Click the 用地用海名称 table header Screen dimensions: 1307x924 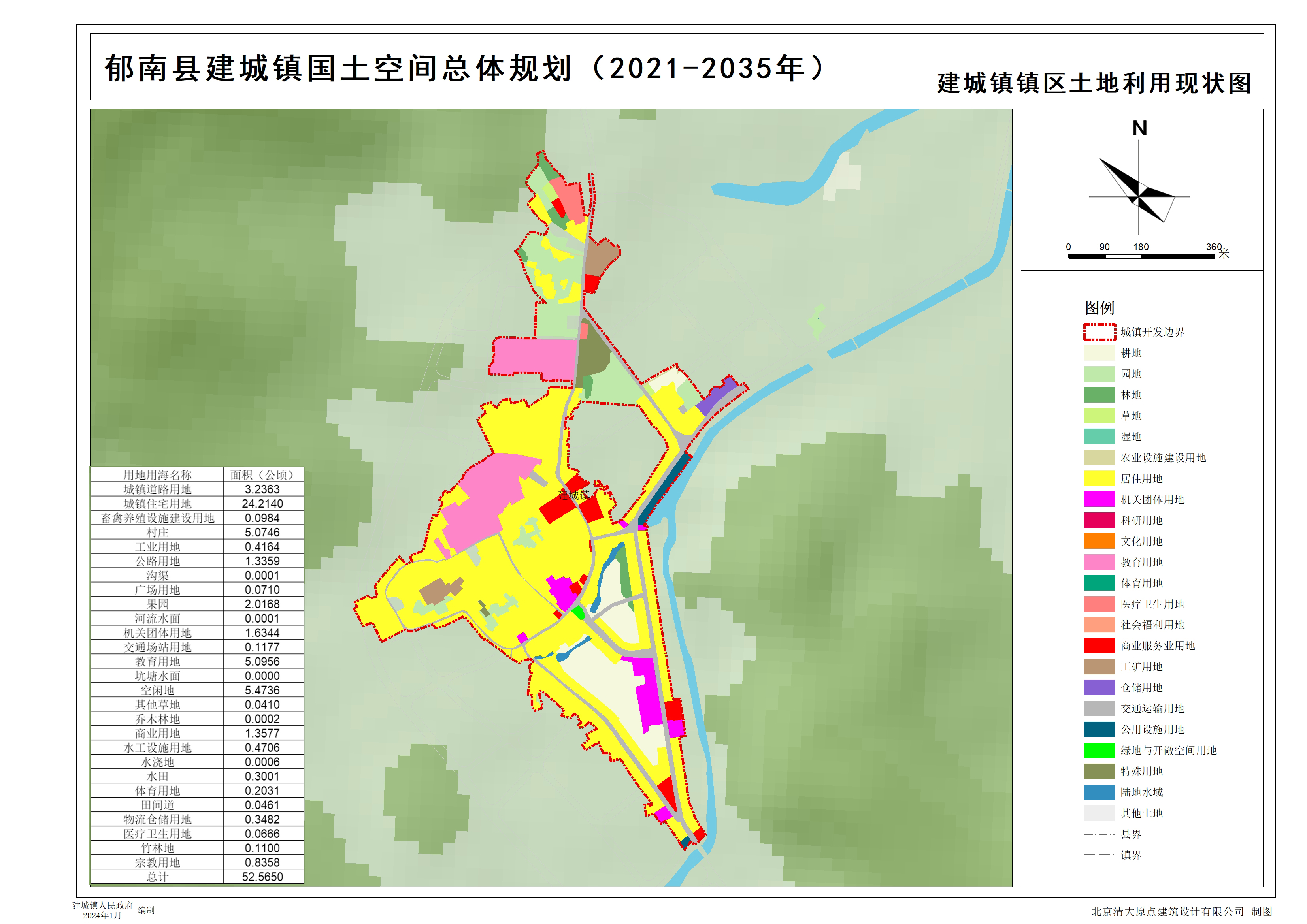click(x=157, y=475)
